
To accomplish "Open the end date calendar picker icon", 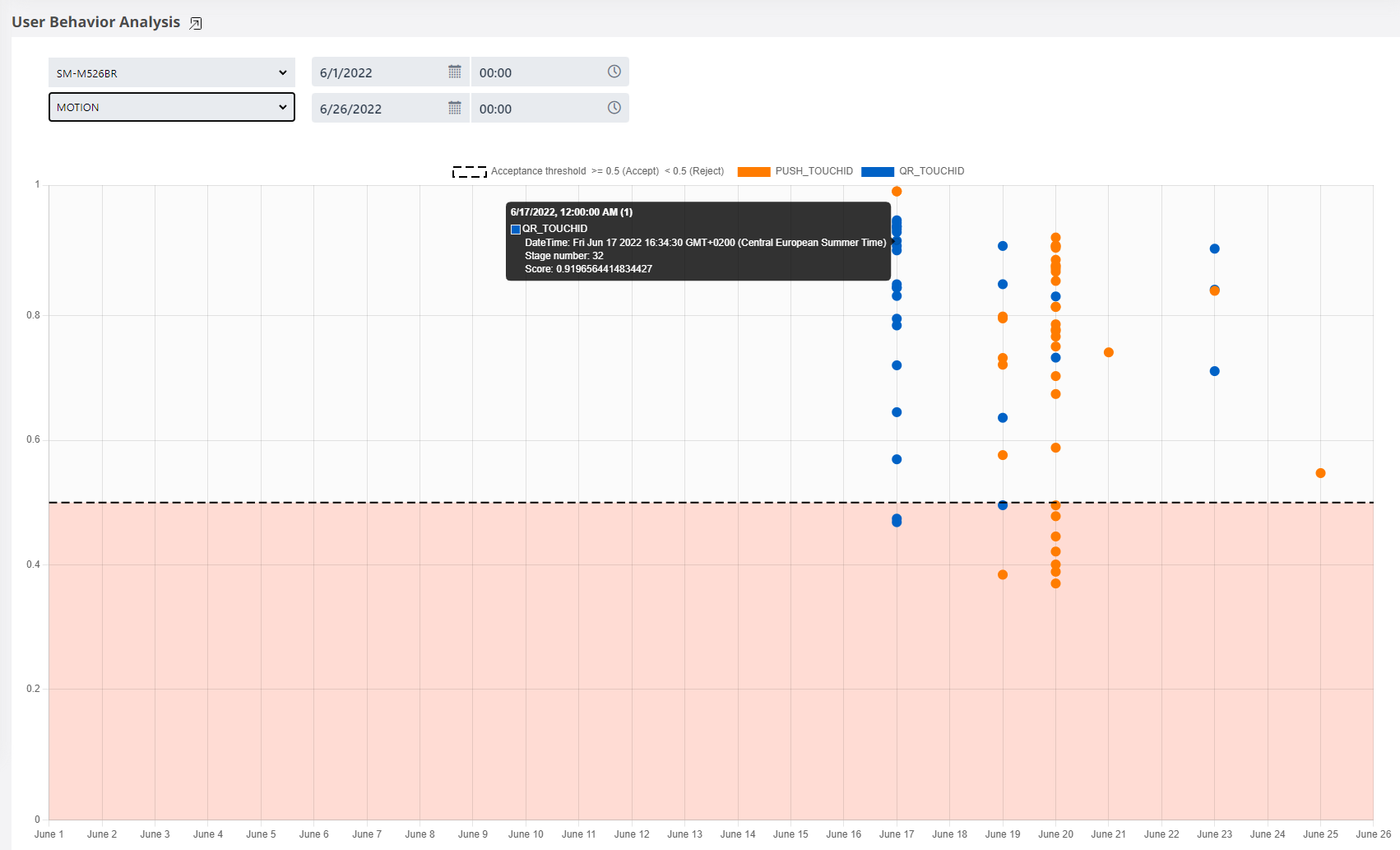I will (454, 108).
